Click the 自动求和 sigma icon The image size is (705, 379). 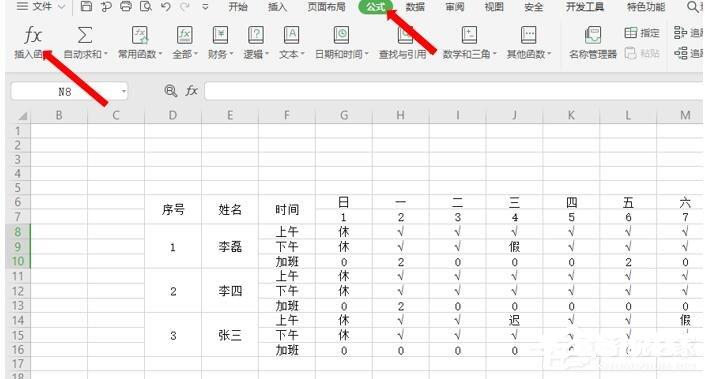click(85, 35)
